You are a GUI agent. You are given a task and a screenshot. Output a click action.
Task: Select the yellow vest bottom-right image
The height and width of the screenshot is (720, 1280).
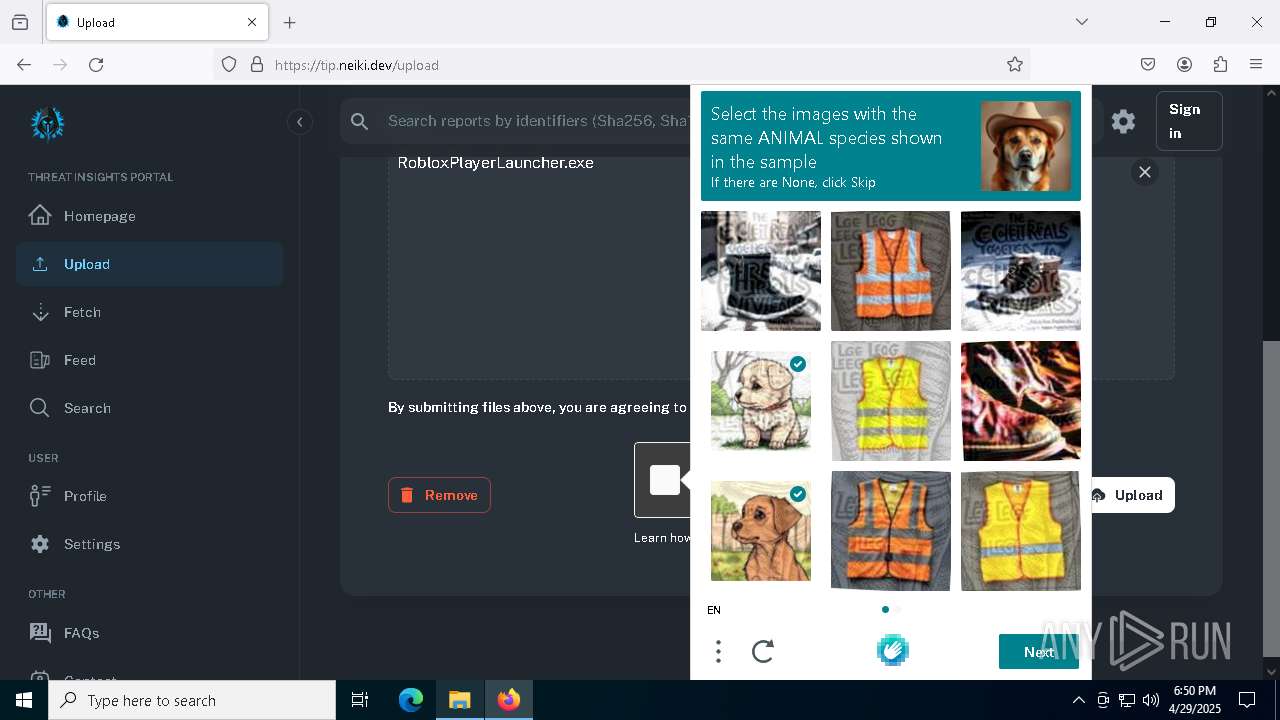(x=1021, y=531)
